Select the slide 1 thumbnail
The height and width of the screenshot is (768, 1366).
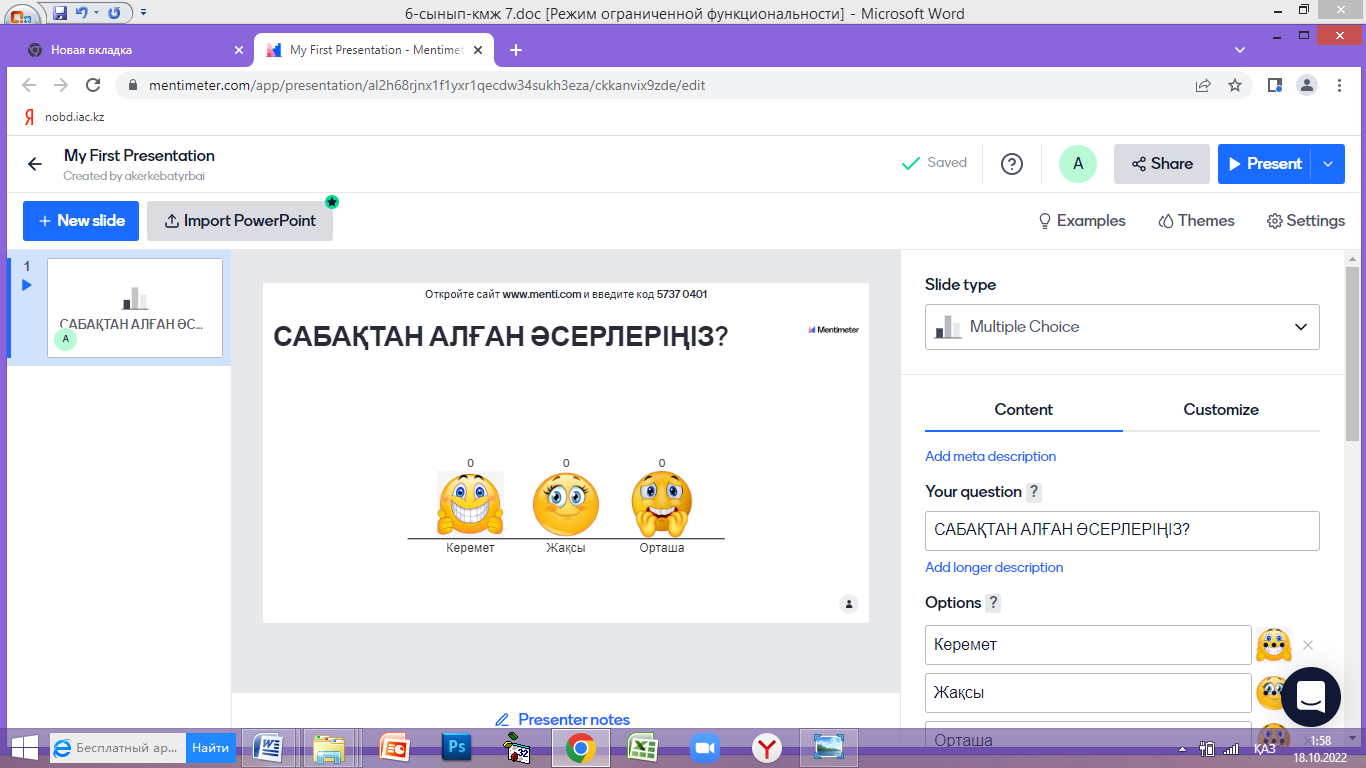[134, 308]
